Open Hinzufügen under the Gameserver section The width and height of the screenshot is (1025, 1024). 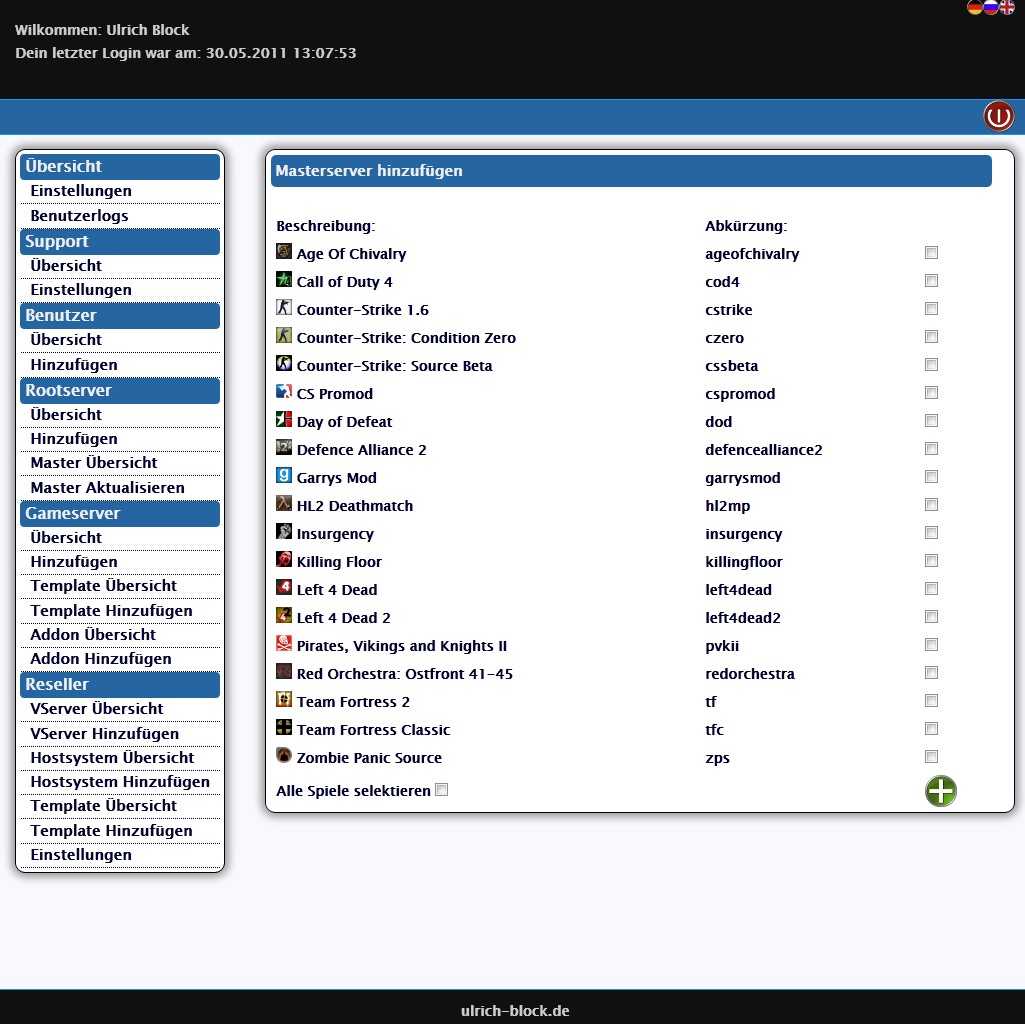click(74, 562)
